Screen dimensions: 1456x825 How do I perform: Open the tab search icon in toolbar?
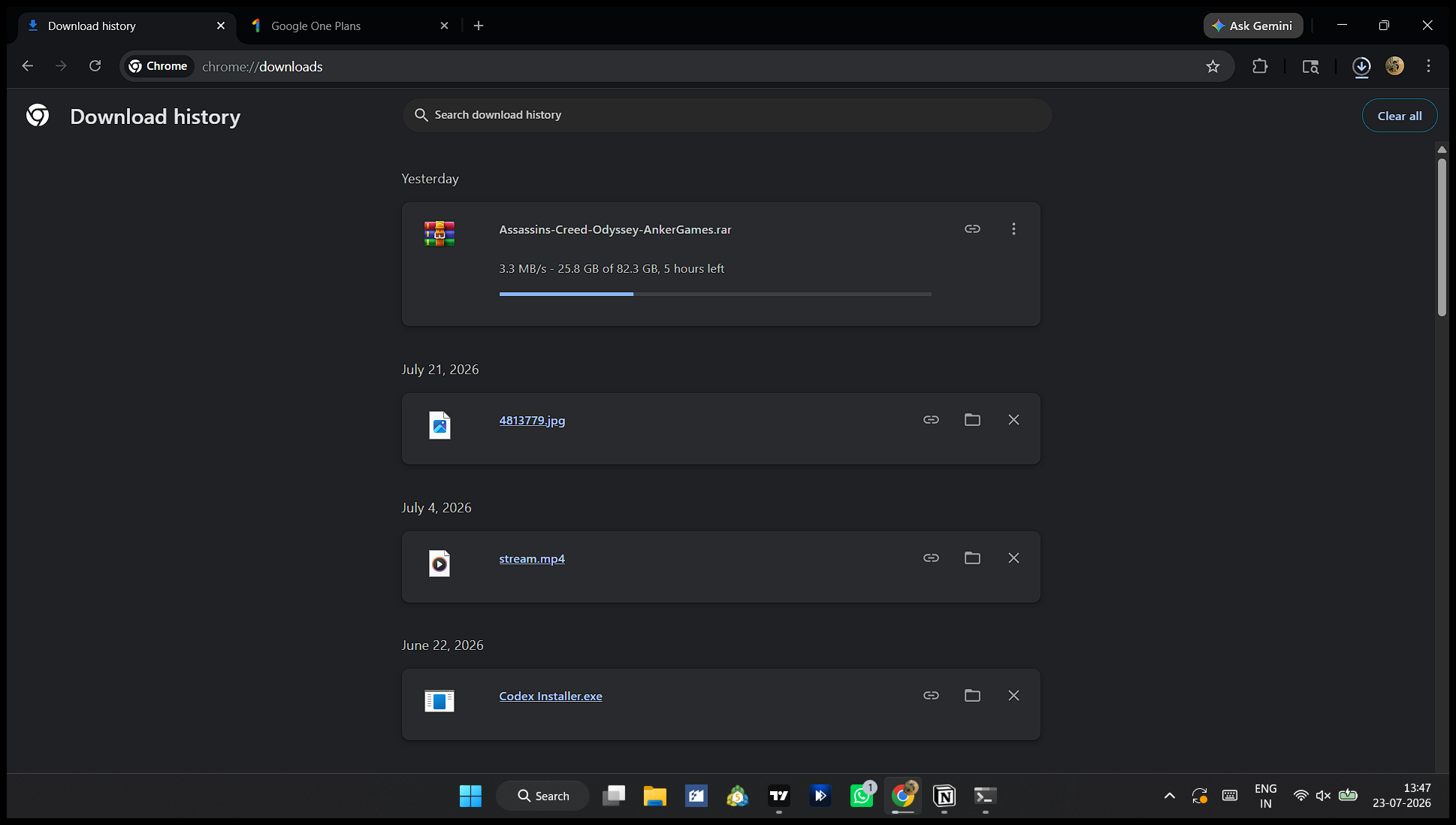coord(1310,66)
